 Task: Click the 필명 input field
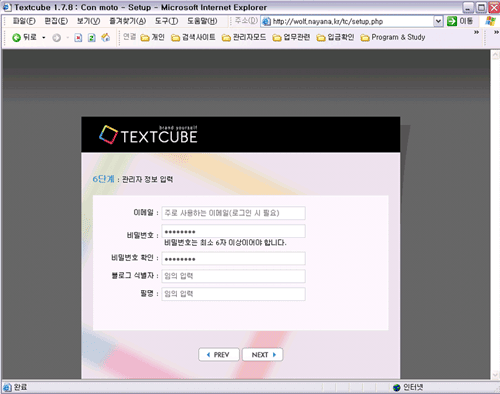233,294
